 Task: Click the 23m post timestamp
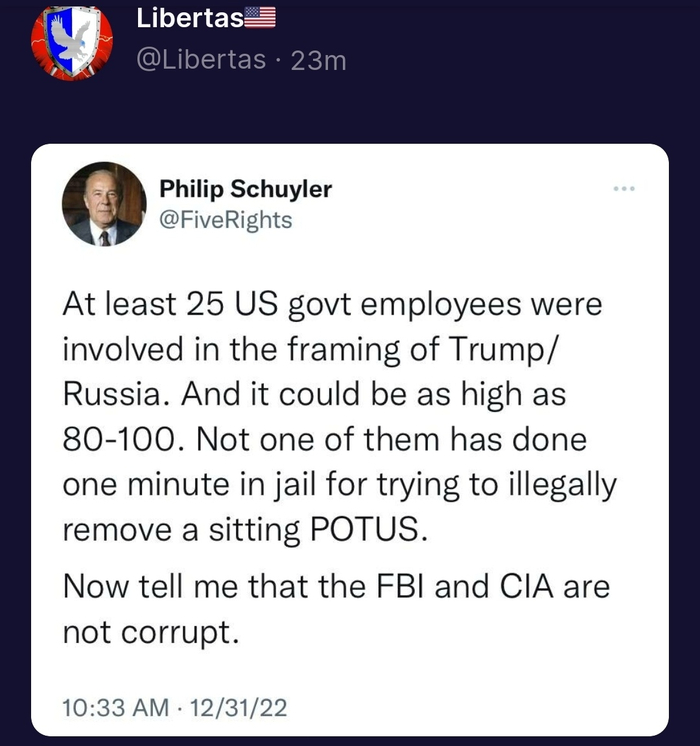pyautogui.click(x=319, y=60)
